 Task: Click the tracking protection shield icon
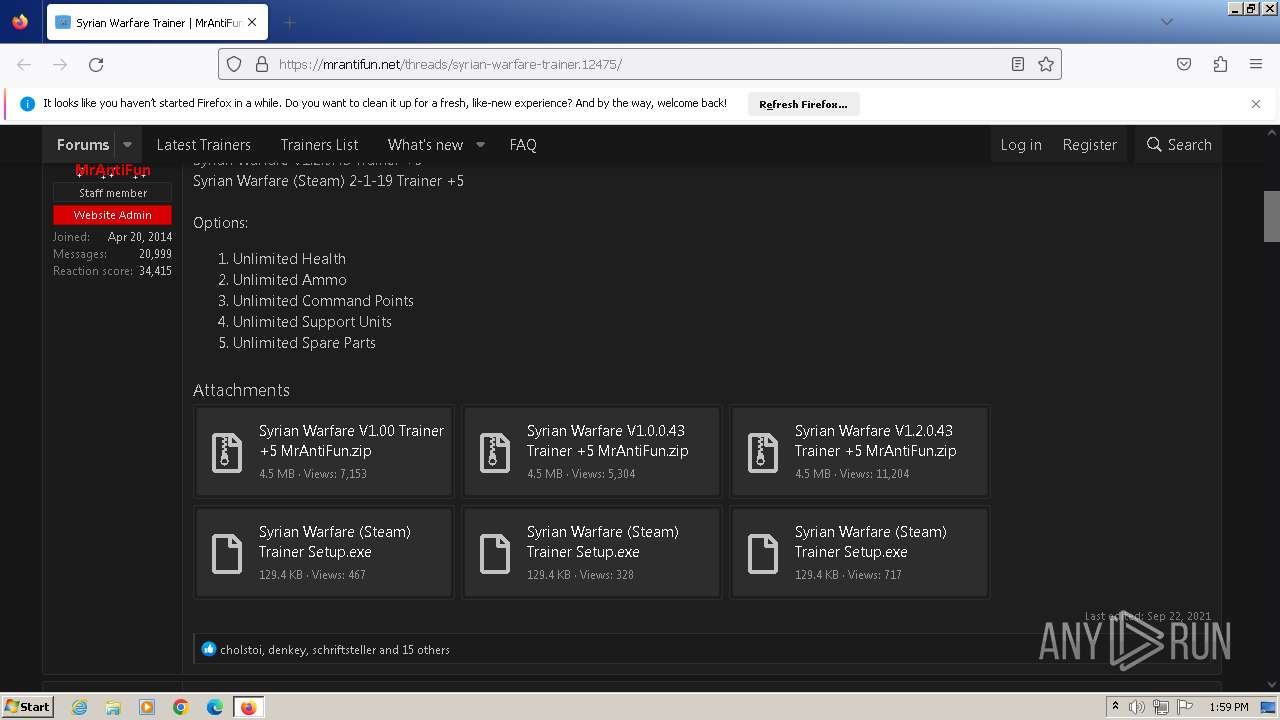coord(234,64)
